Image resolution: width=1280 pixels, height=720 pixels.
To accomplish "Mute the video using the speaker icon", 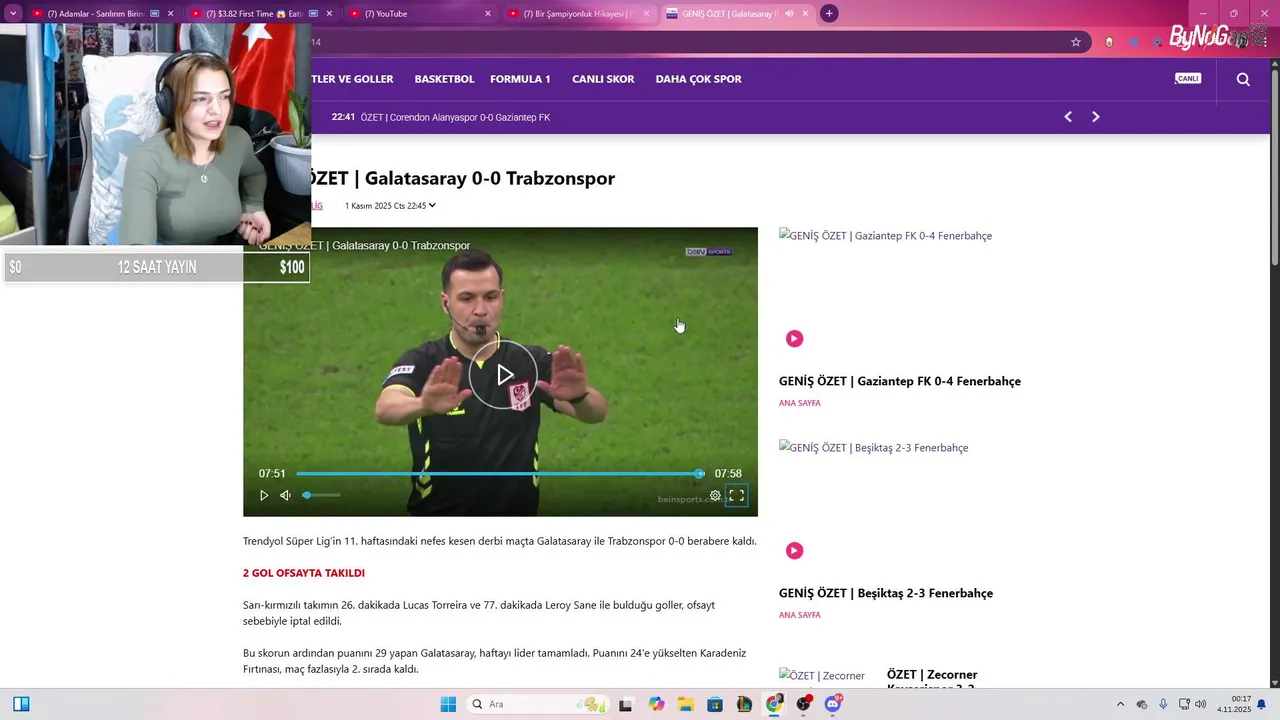I will click(285, 495).
